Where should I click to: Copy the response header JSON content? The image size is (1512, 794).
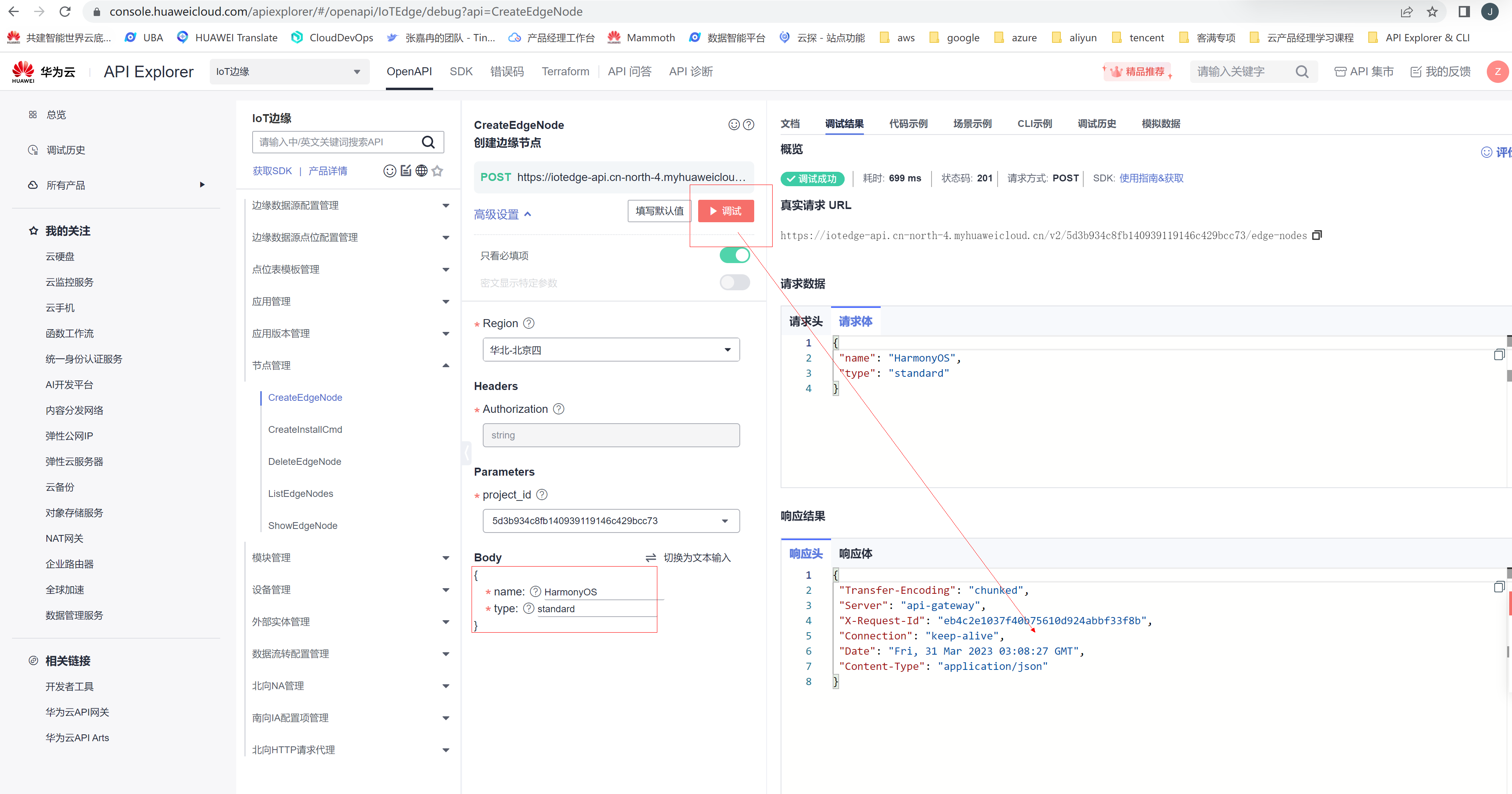(1498, 587)
